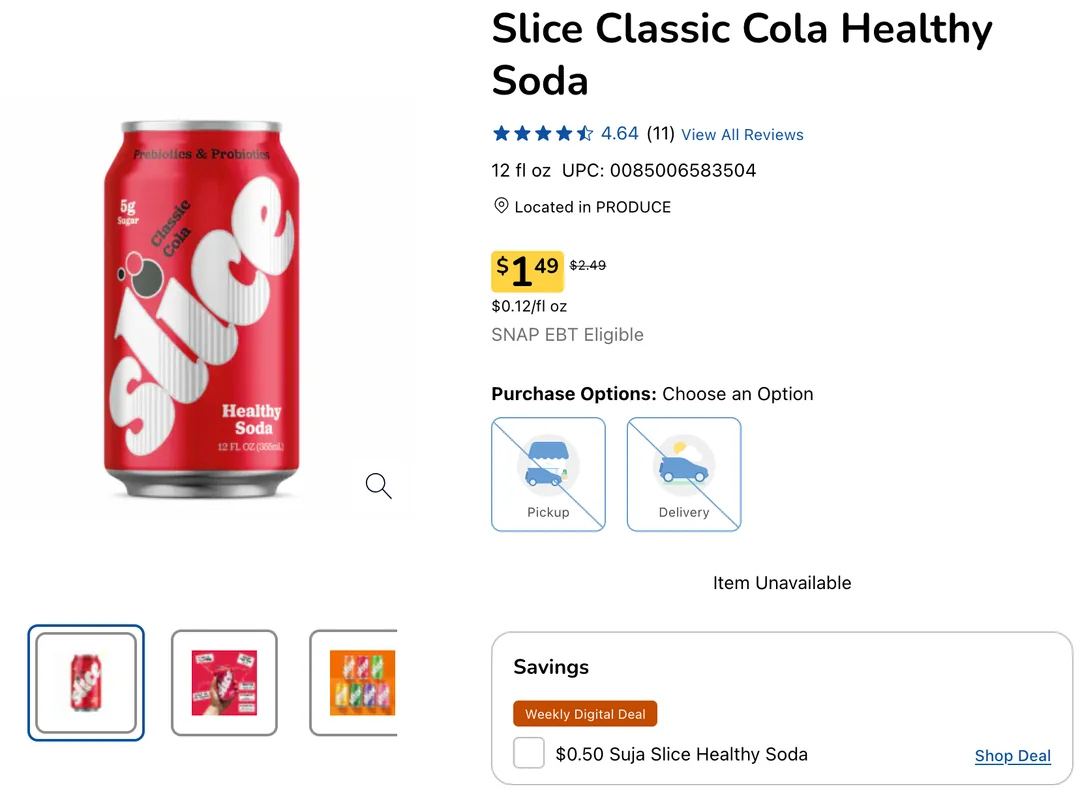Select the second pink promo thumbnail
The image size is (1080, 795).
pyautogui.click(x=224, y=683)
